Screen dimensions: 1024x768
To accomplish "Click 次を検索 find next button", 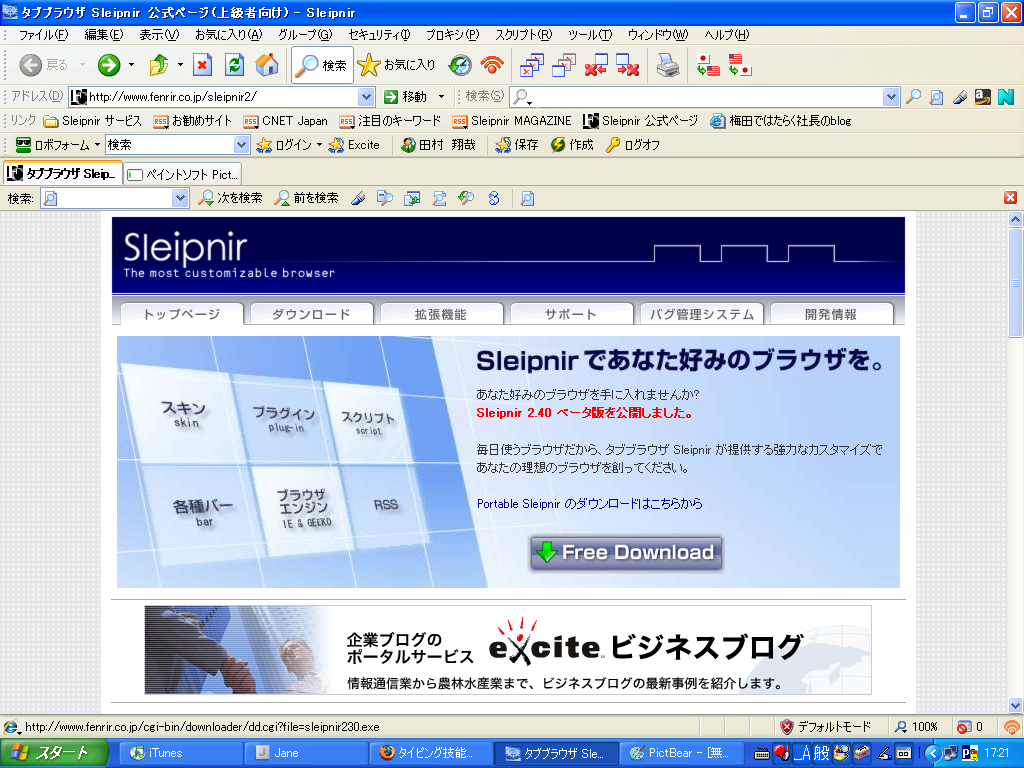I will [x=231, y=198].
